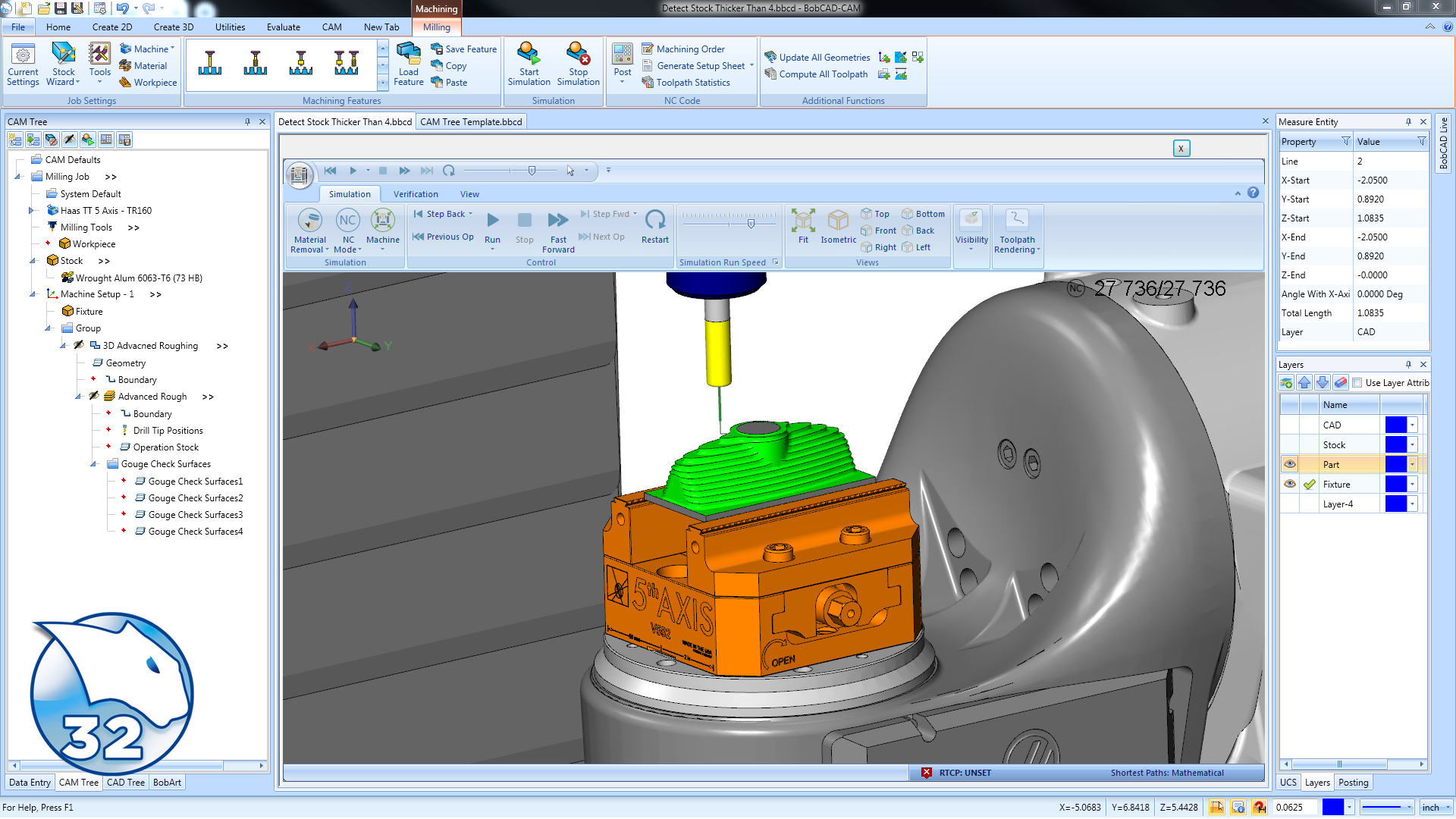This screenshot has height=819, width=1456.
Task: Collapse the Gouge Check Surfaces tree node
Action: 94,464
